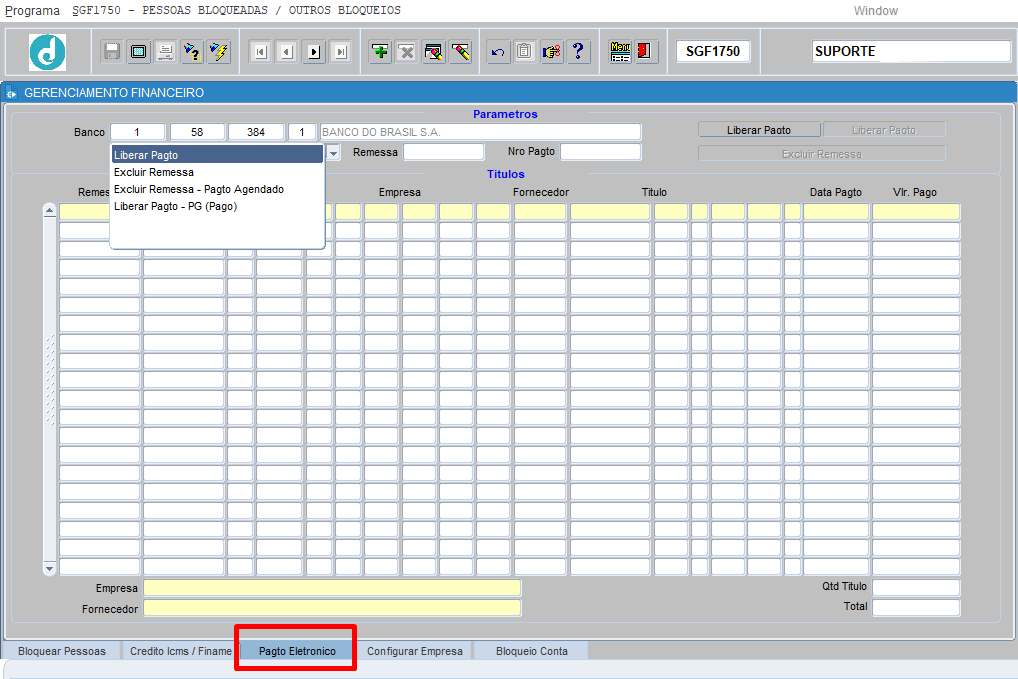This screenshot has height=679, width=1018.
Task: Click the Nro Pagto input field
Action: tap(601, 152)
